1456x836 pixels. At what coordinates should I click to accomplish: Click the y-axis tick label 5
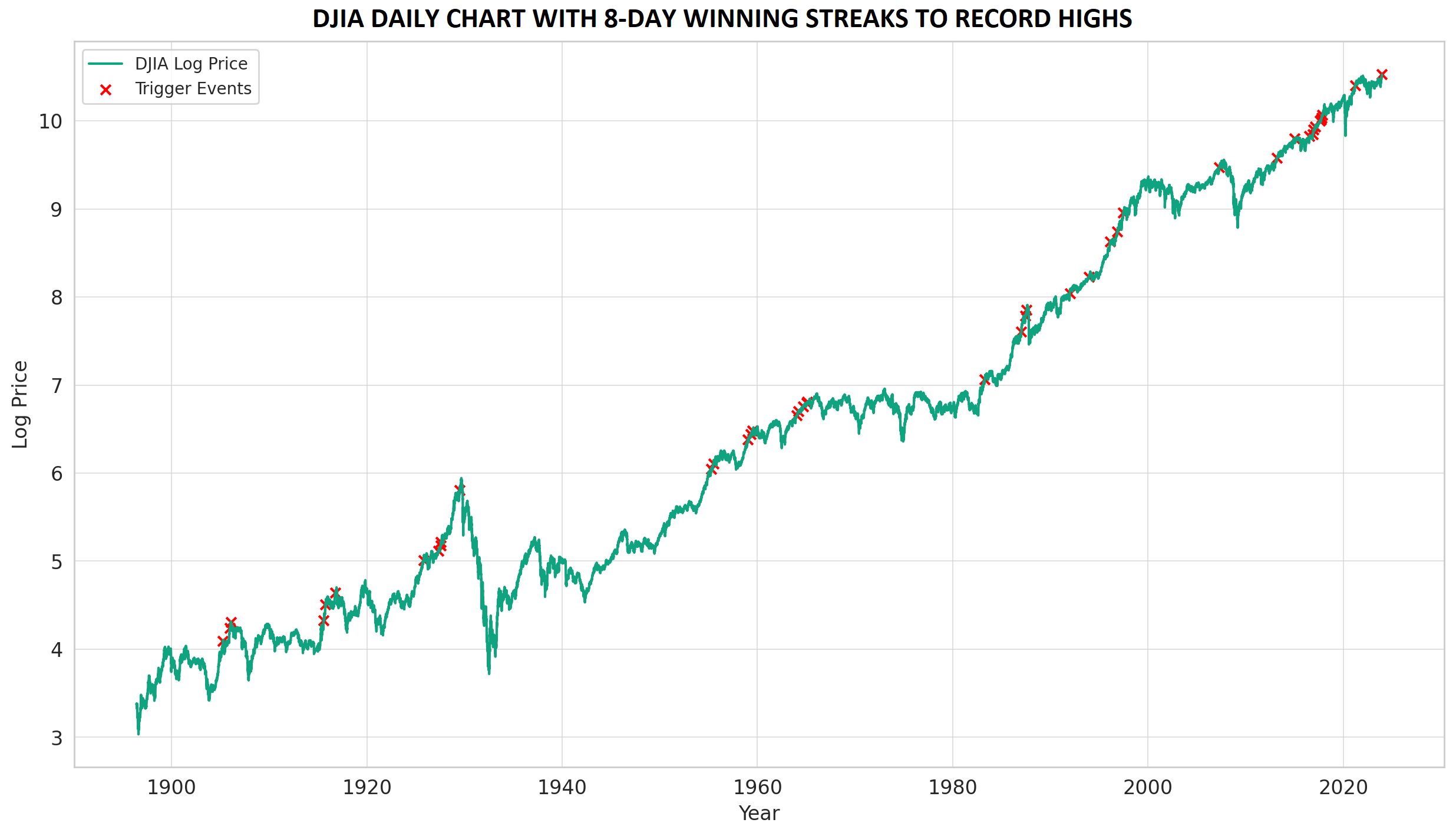57,562
